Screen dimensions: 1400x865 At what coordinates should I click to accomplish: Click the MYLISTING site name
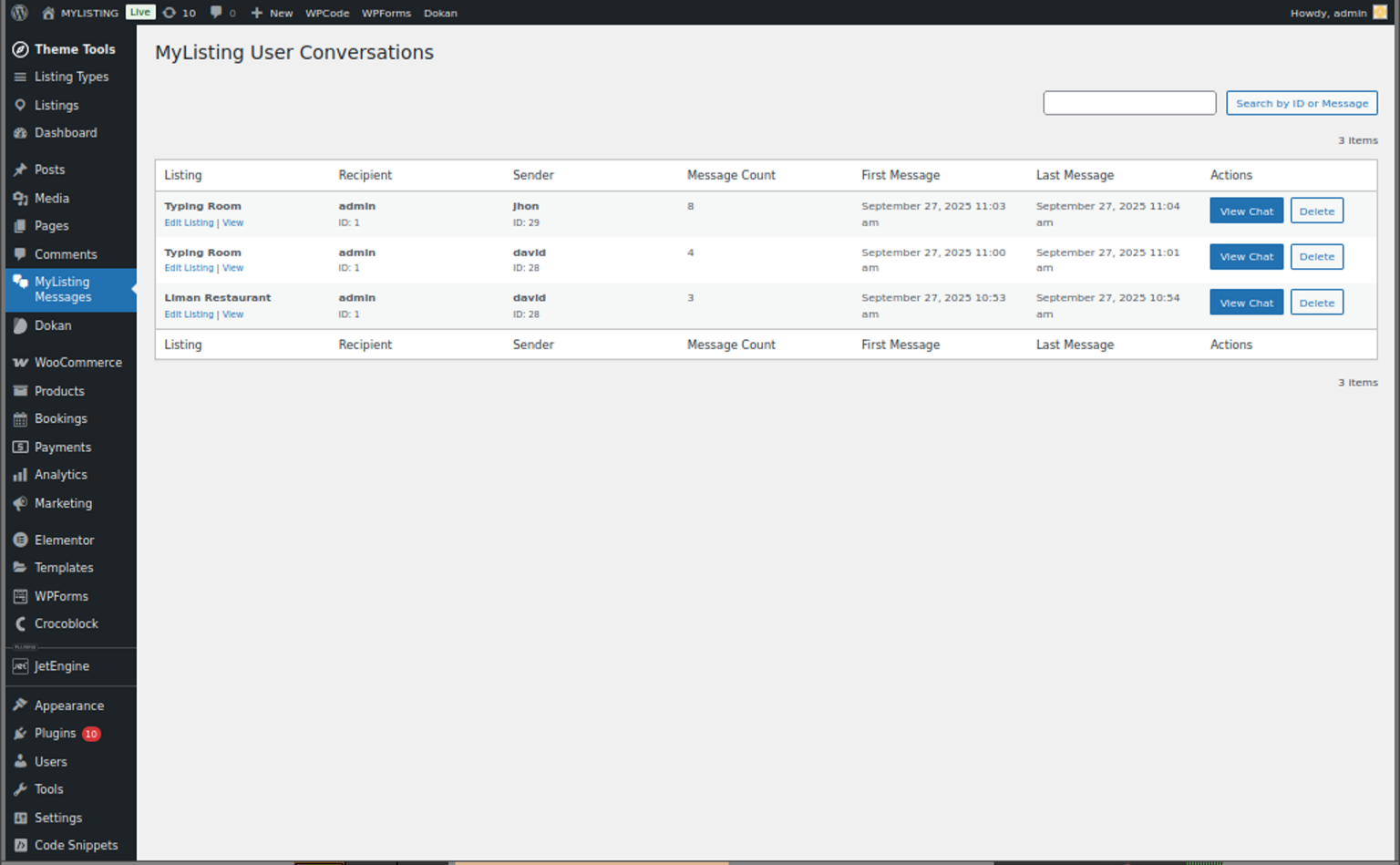[89, 13]
